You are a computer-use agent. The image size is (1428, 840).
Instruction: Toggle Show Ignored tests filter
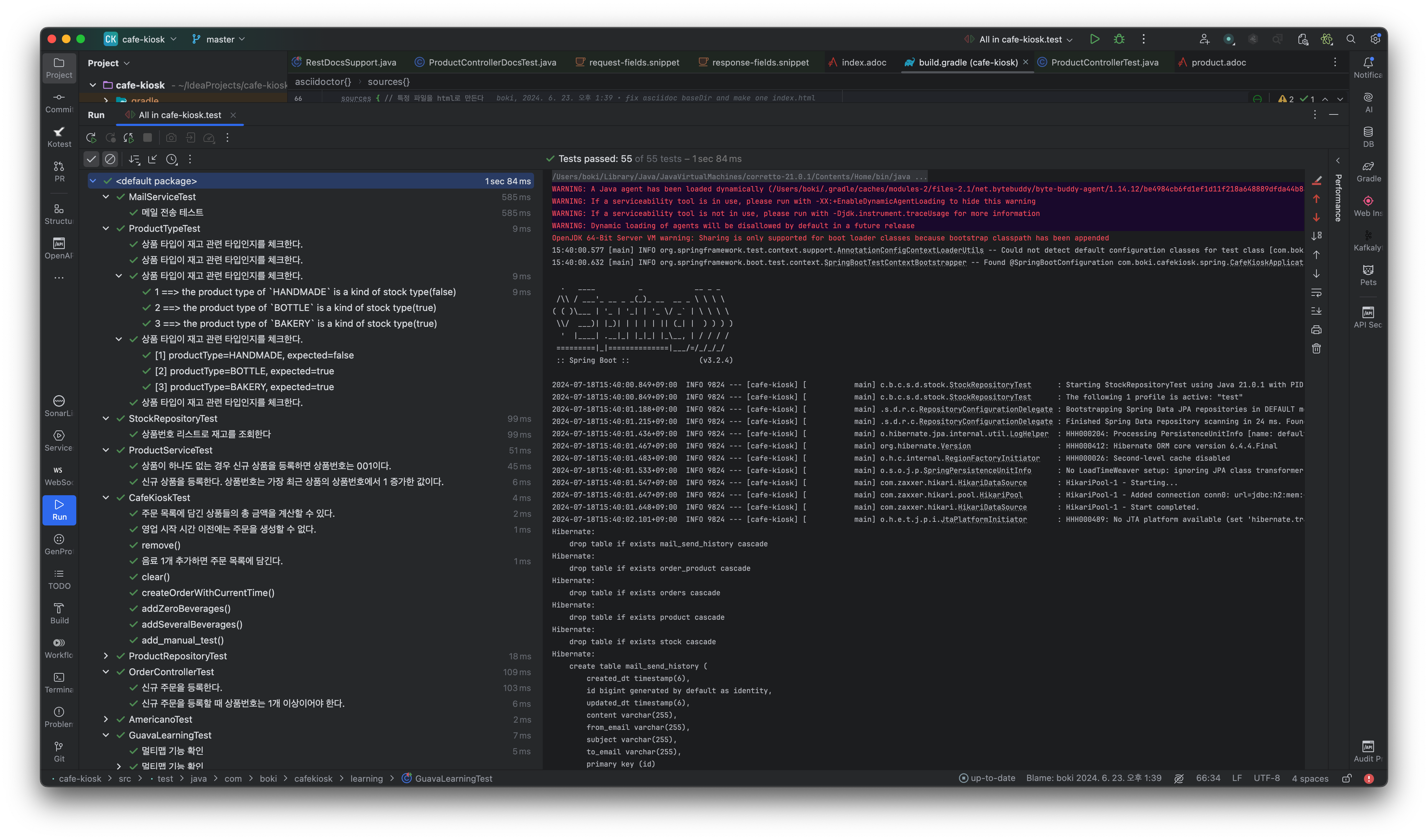[x=110, y=159]
